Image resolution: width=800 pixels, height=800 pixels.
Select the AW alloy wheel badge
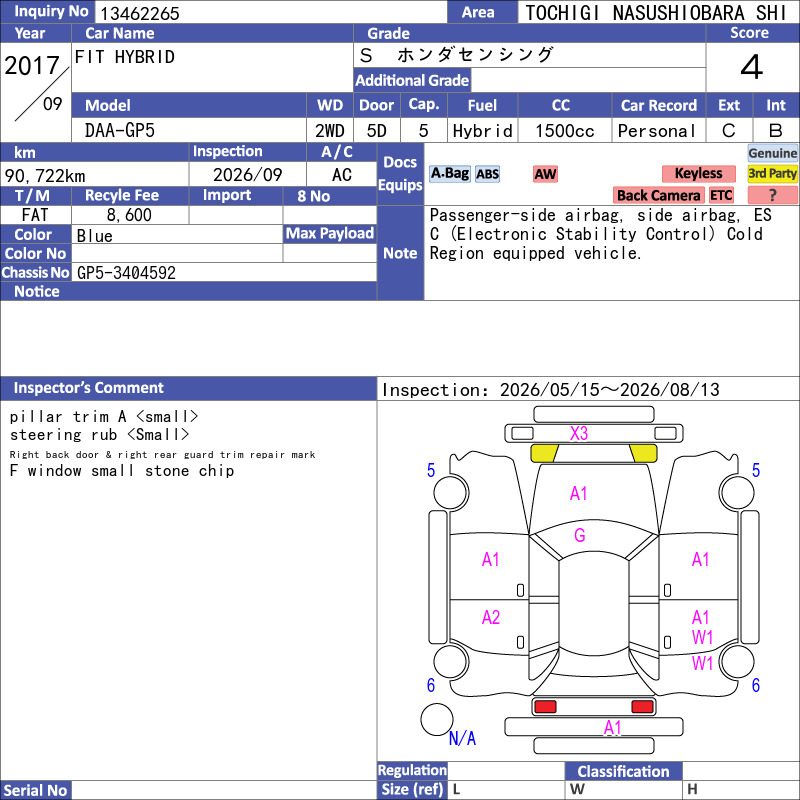coord(545,174)
